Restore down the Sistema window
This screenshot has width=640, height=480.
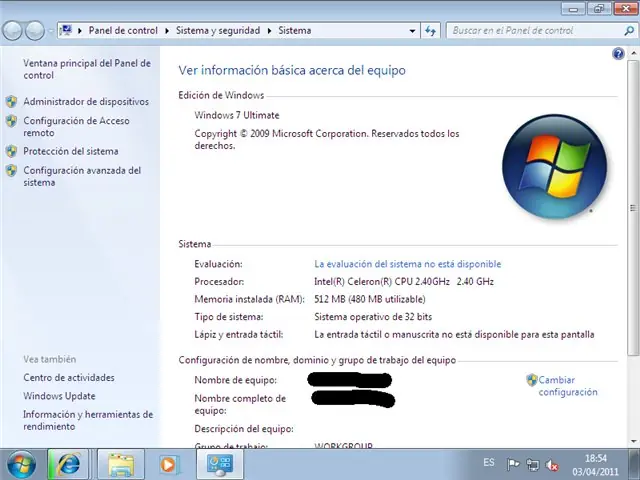tap(599, 9)
